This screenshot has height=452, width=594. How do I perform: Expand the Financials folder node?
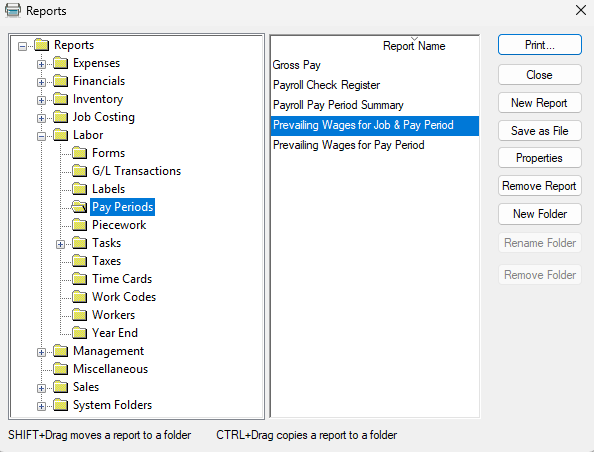(41, 82)
